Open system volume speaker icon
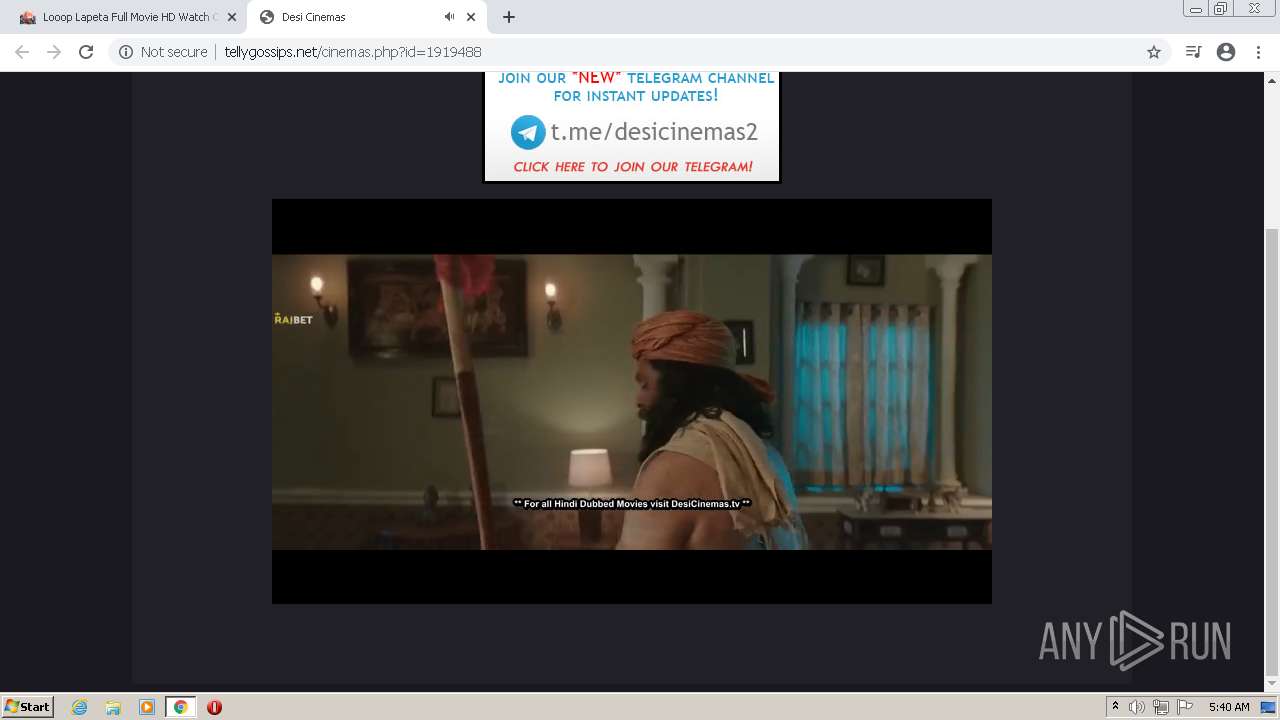The width and height of the screenshot is (1280, 720). [x=1137, y=707]
